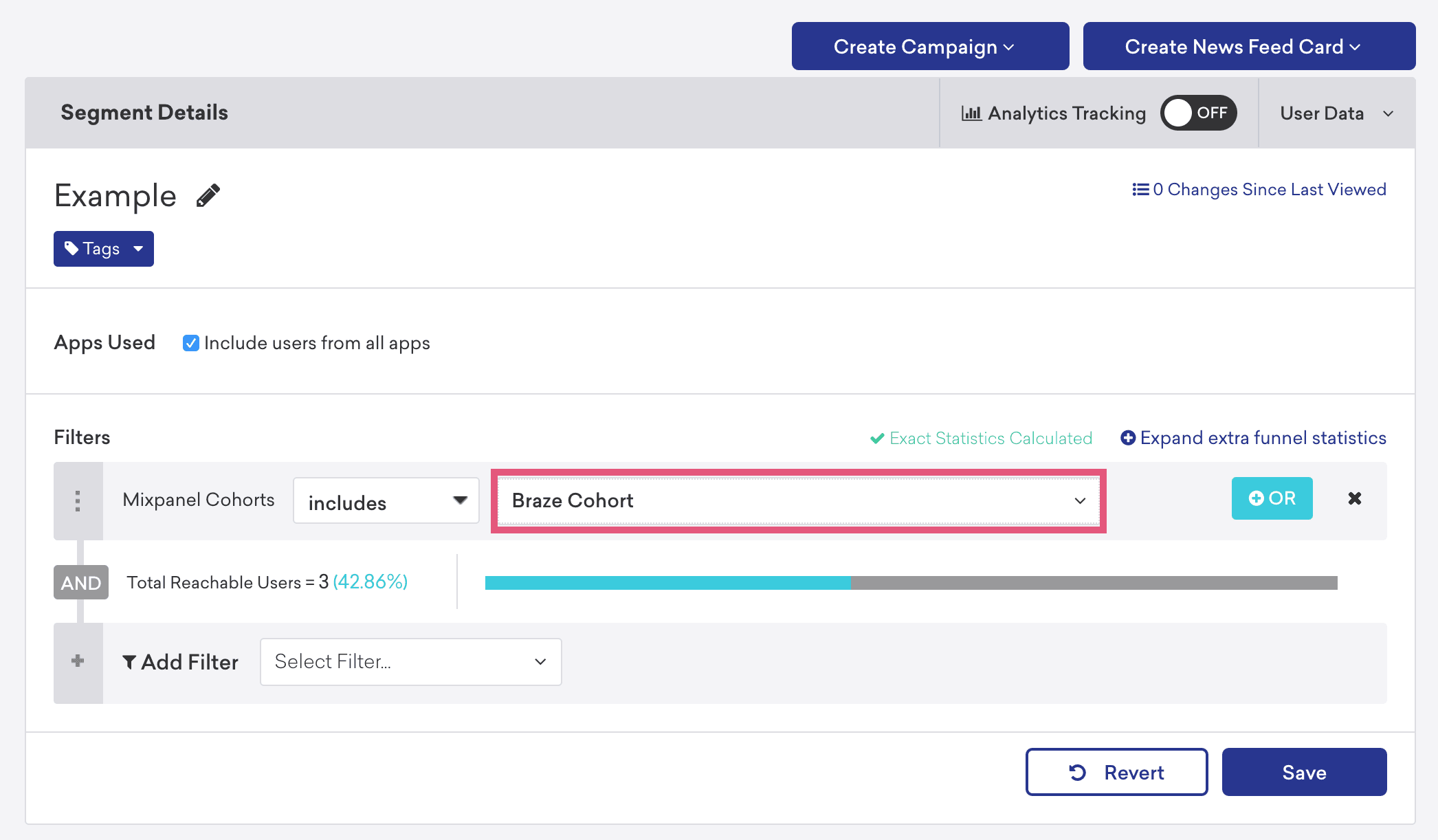This screenshot has width=1438, height=840.
Task: Click the list icon next to Changes Since Last Viewed
Action: pyautogui.click(x=1140, y=190)
